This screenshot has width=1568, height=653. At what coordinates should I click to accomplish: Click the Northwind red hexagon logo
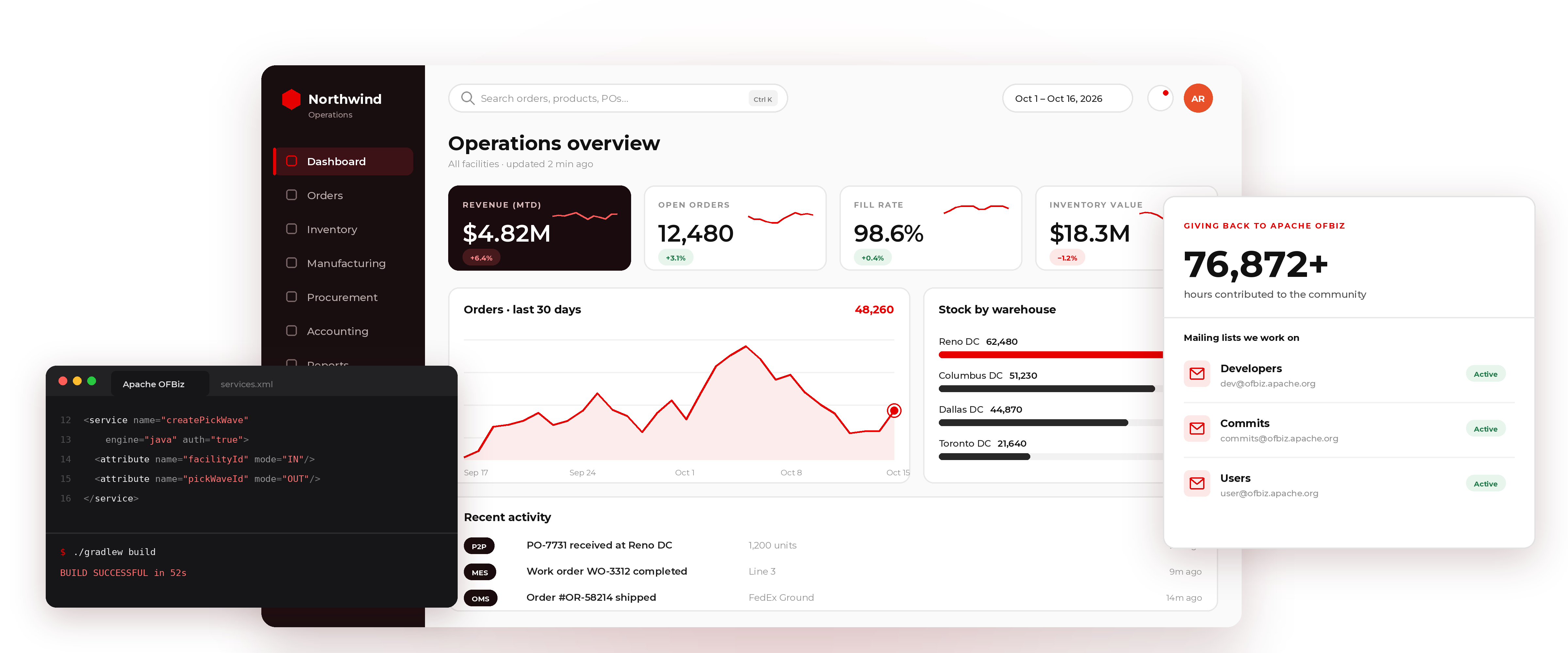point(291,99)
